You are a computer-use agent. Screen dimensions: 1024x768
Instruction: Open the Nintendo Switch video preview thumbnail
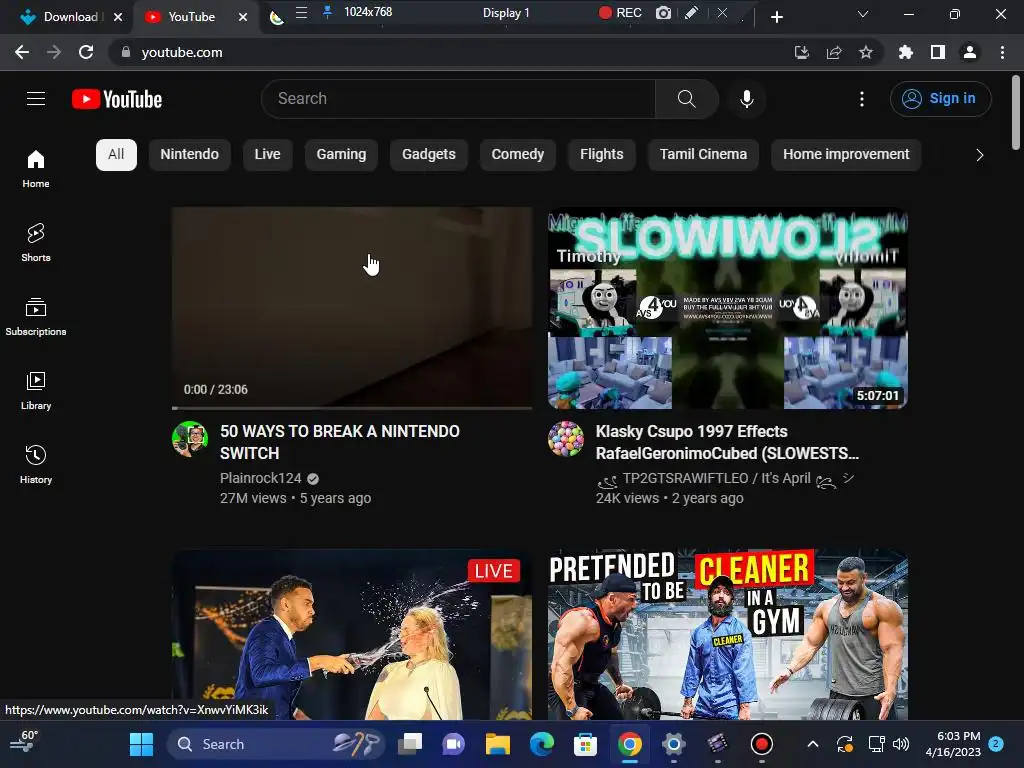point(352,307)
